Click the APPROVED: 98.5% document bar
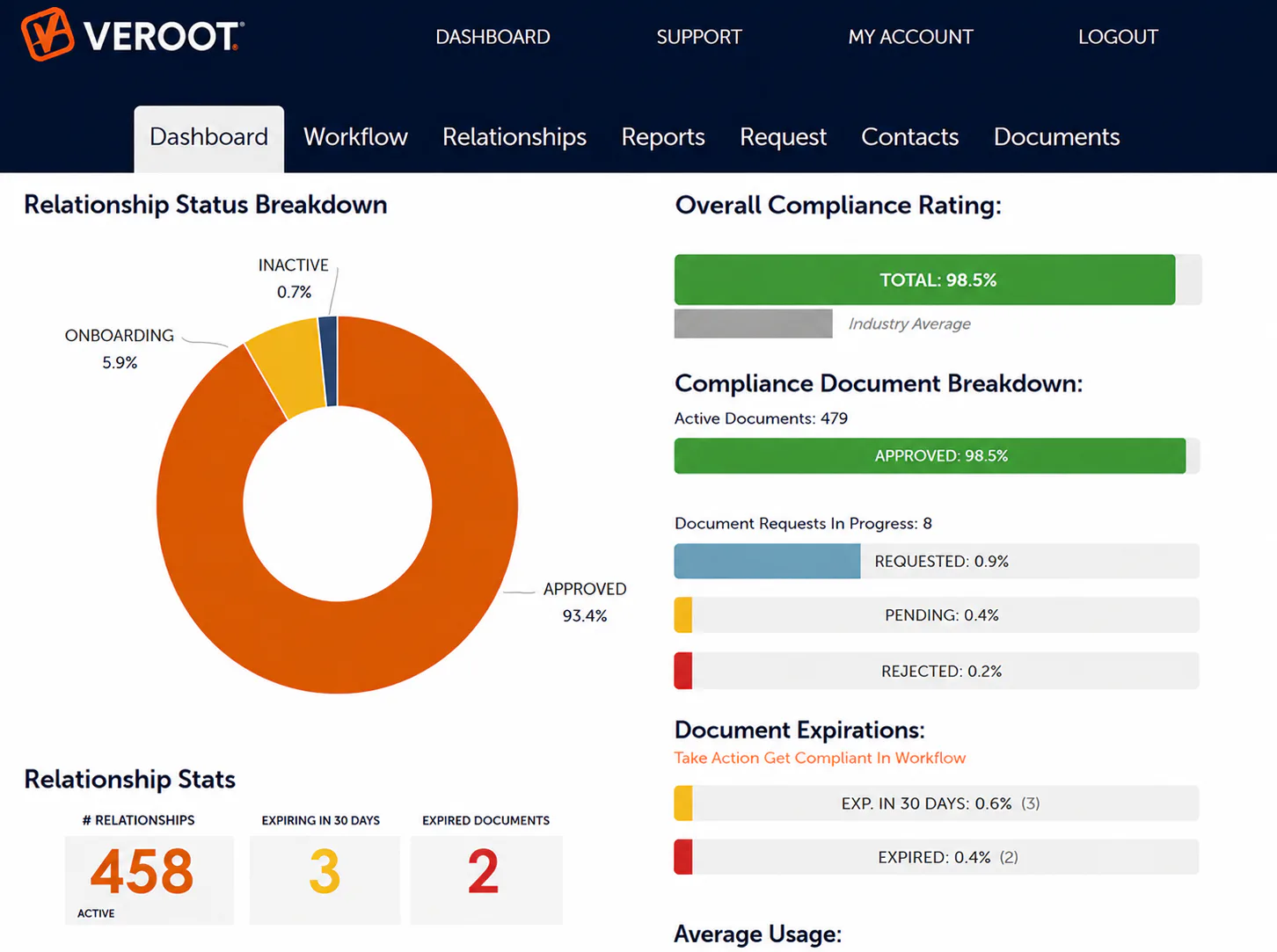The height and width of the screenshot is (952, 1277). (937, 455)
